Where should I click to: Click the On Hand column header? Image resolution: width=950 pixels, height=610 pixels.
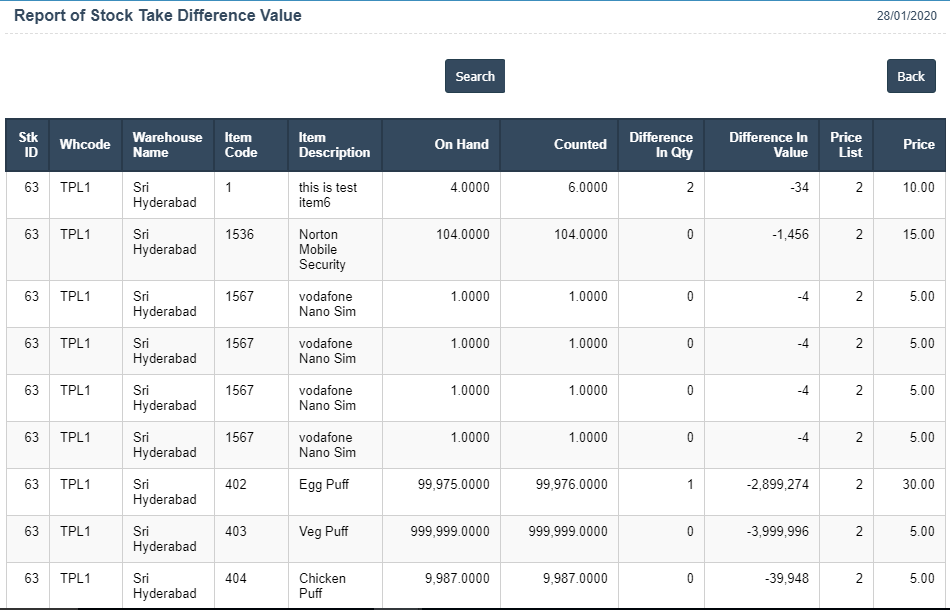click(x=461, y=145)
